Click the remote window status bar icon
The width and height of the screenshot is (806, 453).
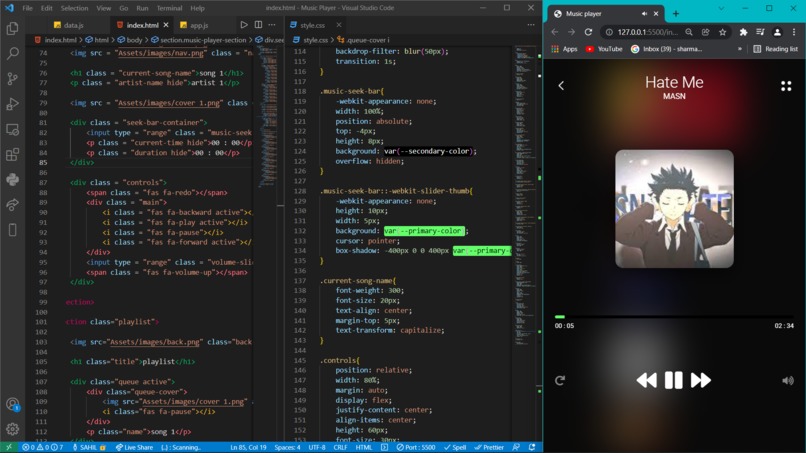(x=9, y=447)
